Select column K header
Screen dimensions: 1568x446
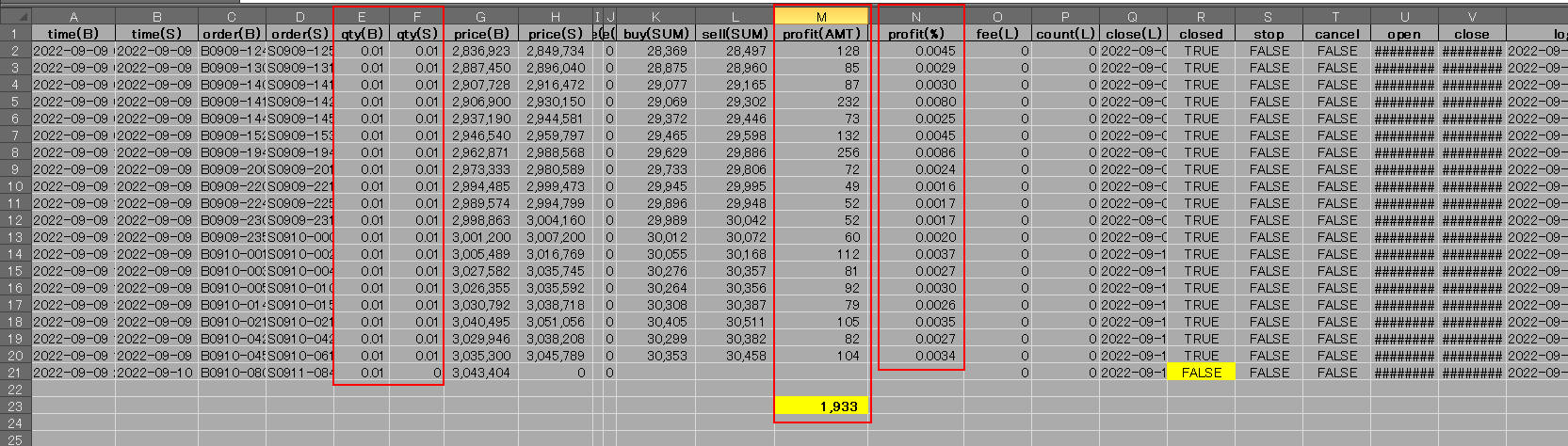(655, 16)
